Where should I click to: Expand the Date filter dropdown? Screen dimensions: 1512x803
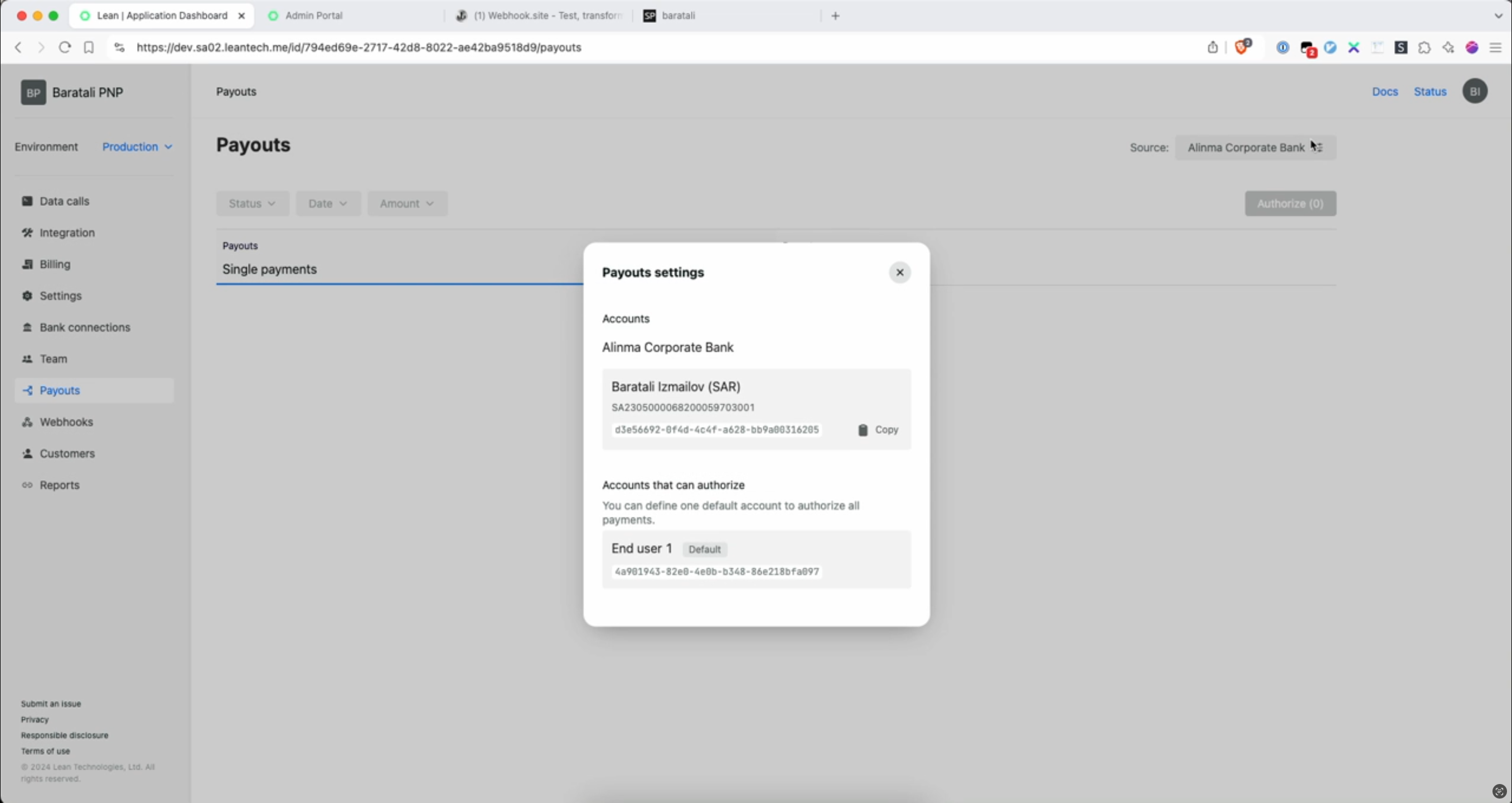328,203
